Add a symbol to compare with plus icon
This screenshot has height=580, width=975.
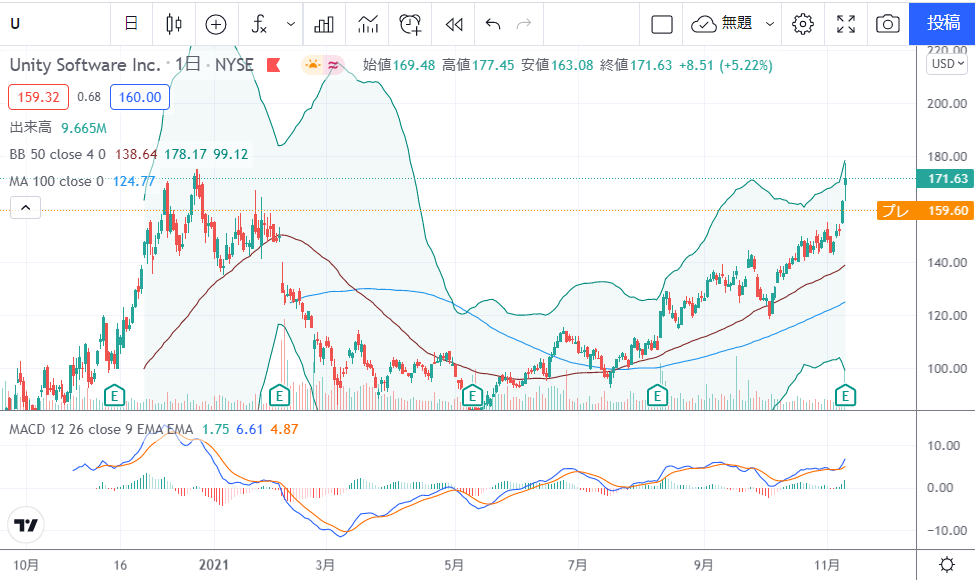coord(216,24)
